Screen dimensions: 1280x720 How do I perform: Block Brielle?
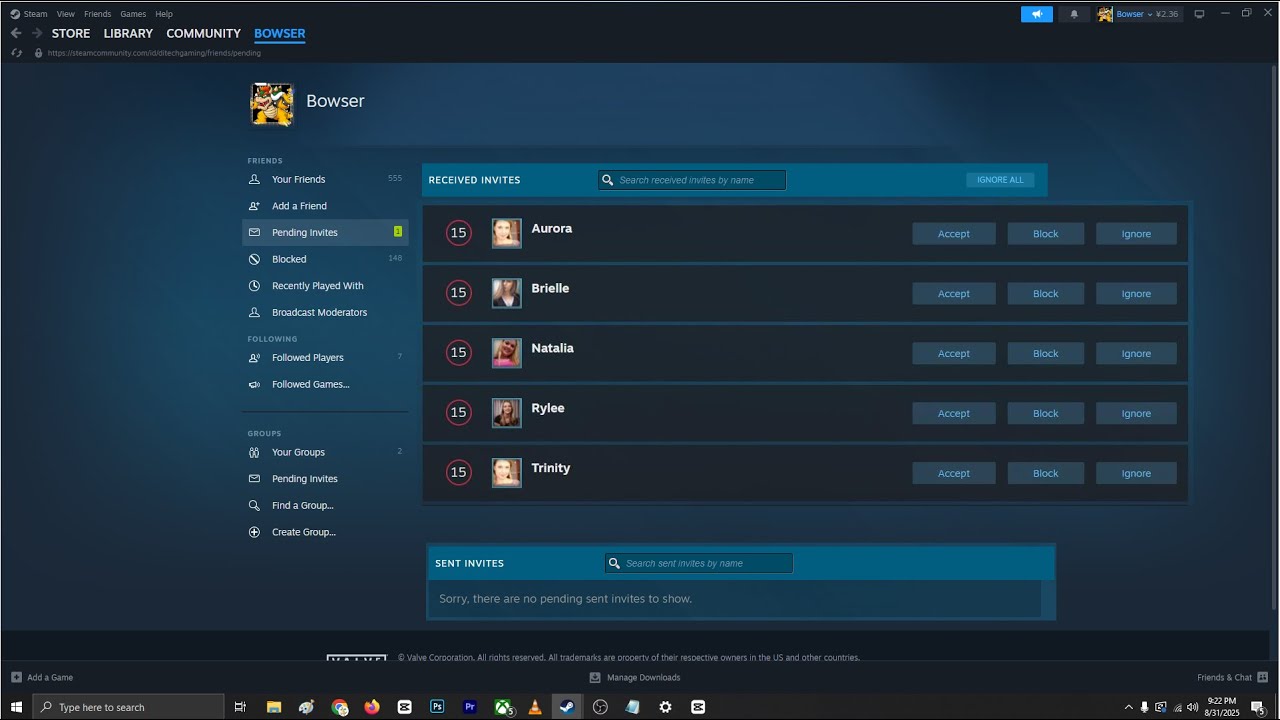(x=1046, y=294)
